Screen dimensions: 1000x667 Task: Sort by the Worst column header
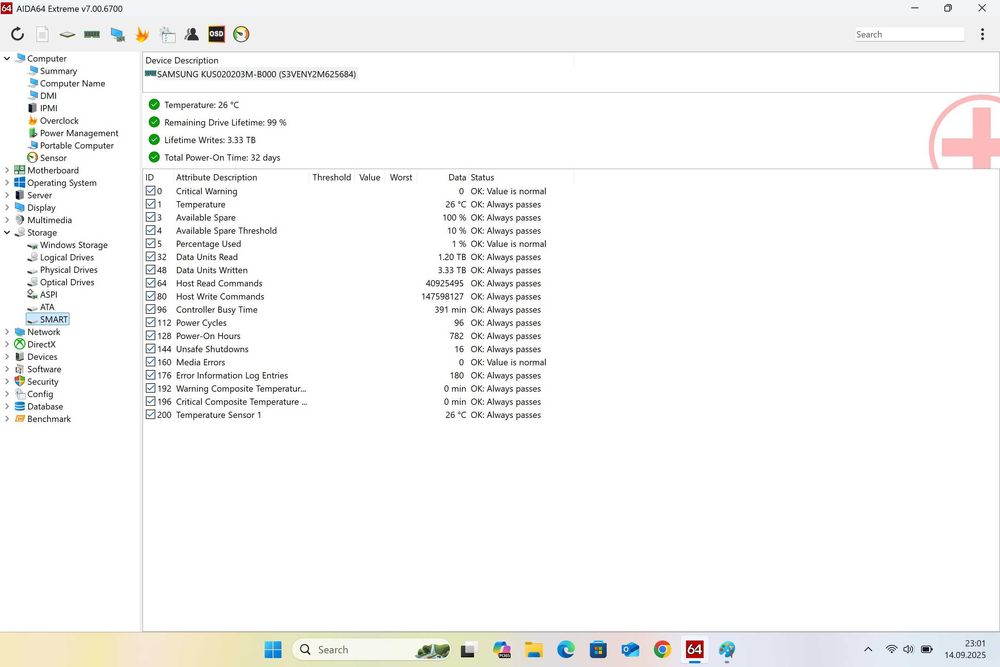401,177
